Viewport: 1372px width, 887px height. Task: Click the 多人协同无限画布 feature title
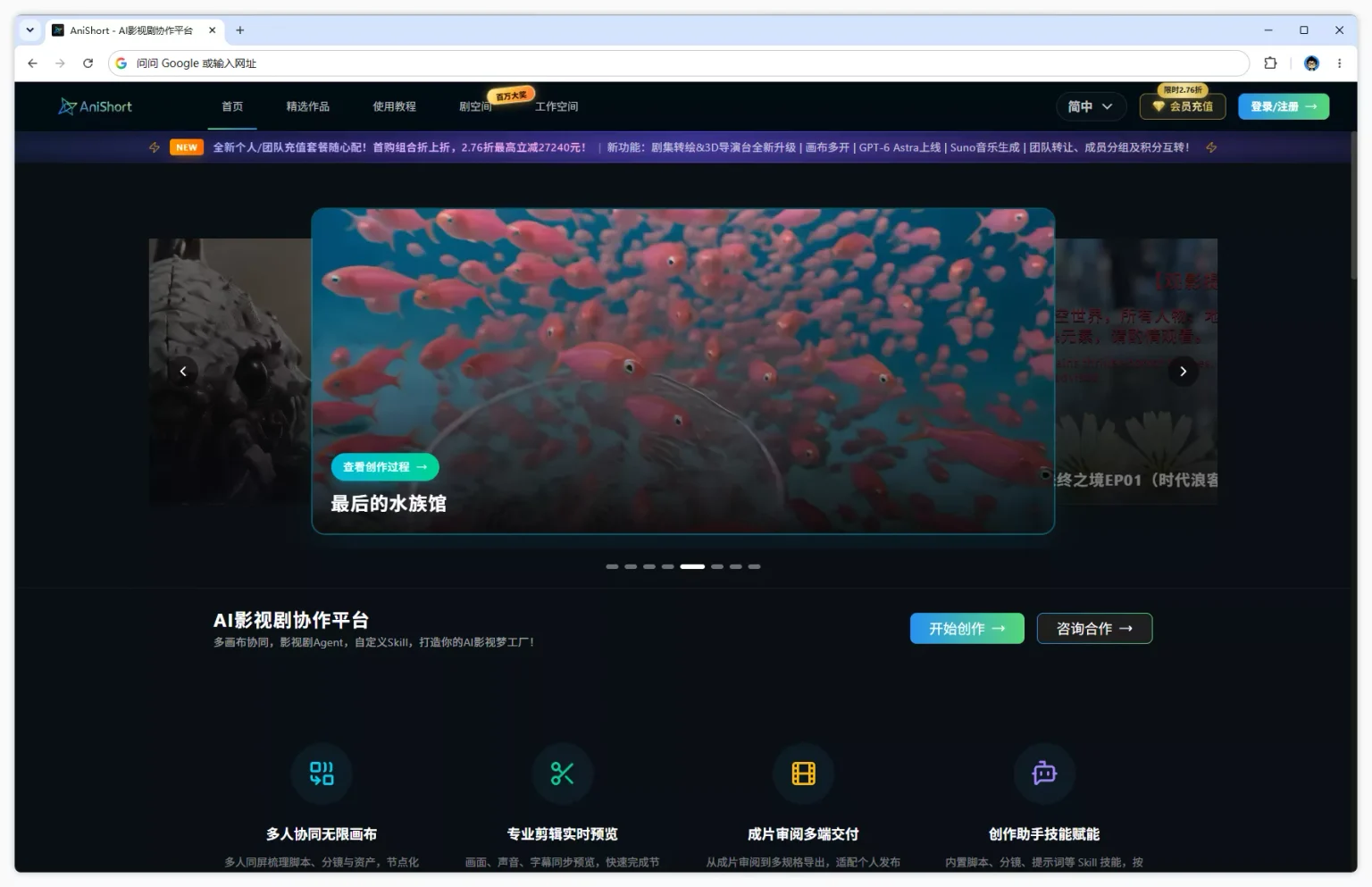(x=322, y=833)
